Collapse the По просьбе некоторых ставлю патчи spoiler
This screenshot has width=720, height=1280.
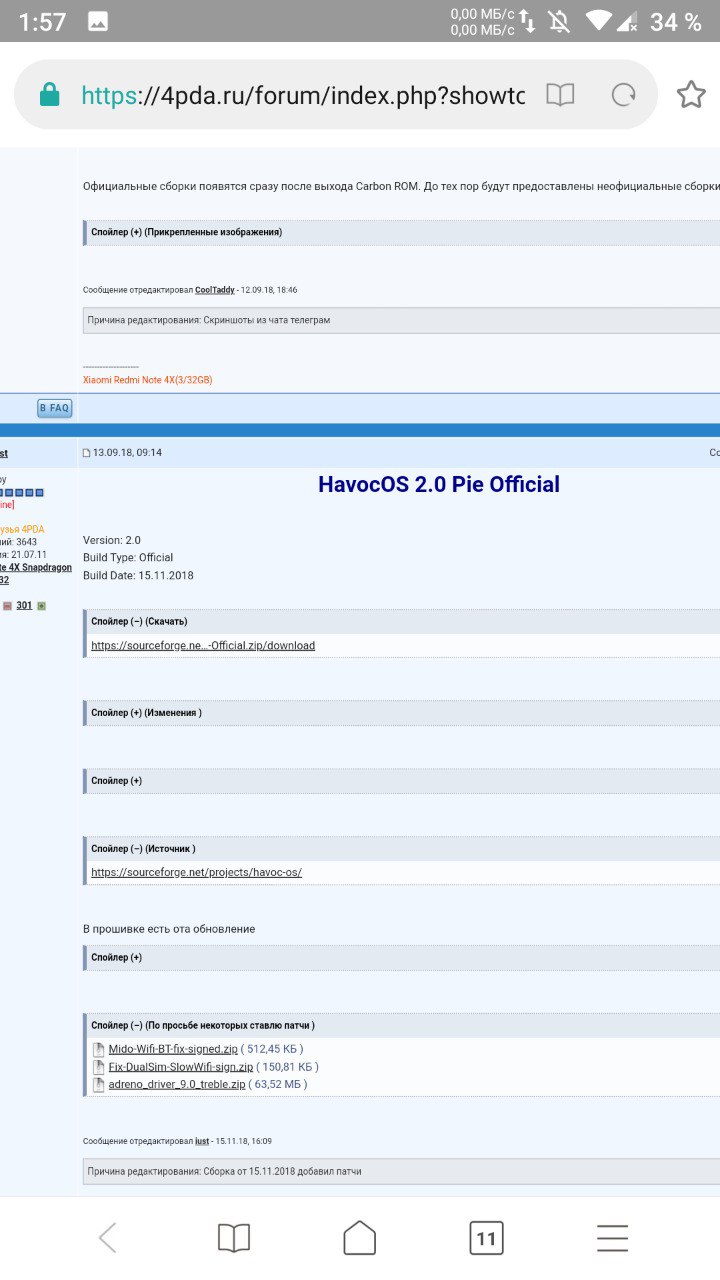(400, 1026)
